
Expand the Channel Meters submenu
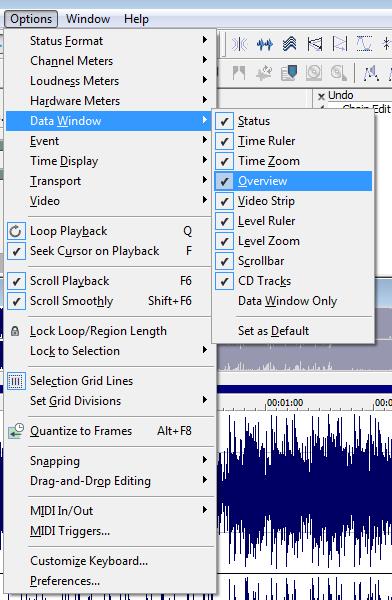[108, 61]
